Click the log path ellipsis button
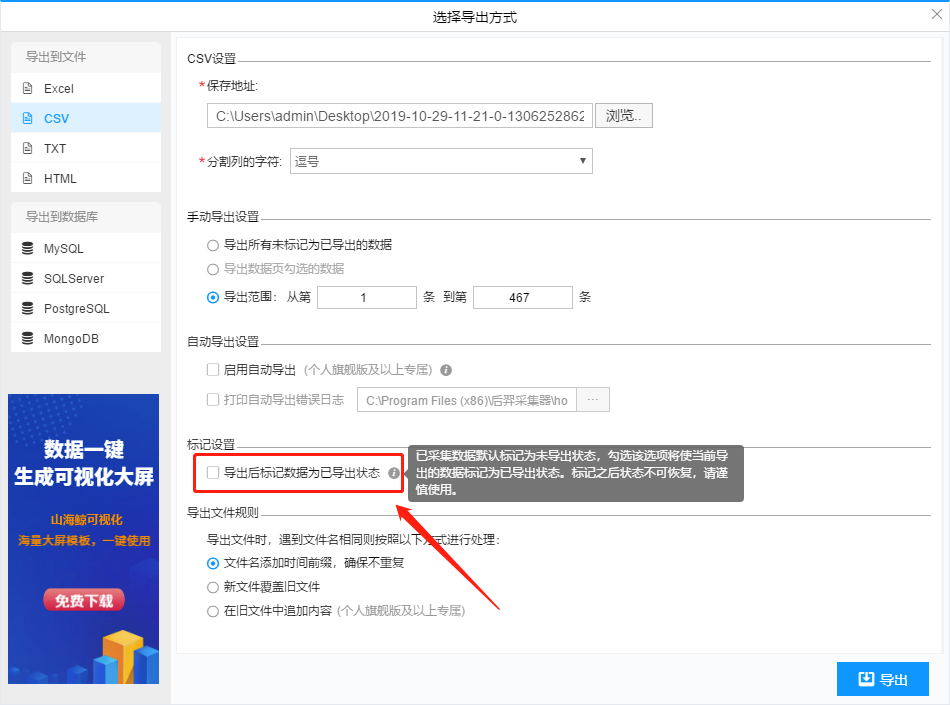950x705 pixels. 593,400
